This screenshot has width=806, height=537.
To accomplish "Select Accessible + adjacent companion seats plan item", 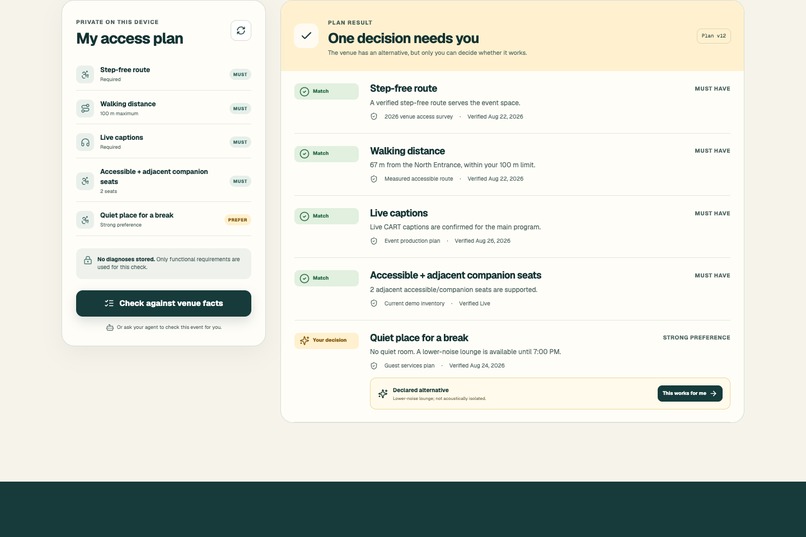I will (x=163, y=181).
